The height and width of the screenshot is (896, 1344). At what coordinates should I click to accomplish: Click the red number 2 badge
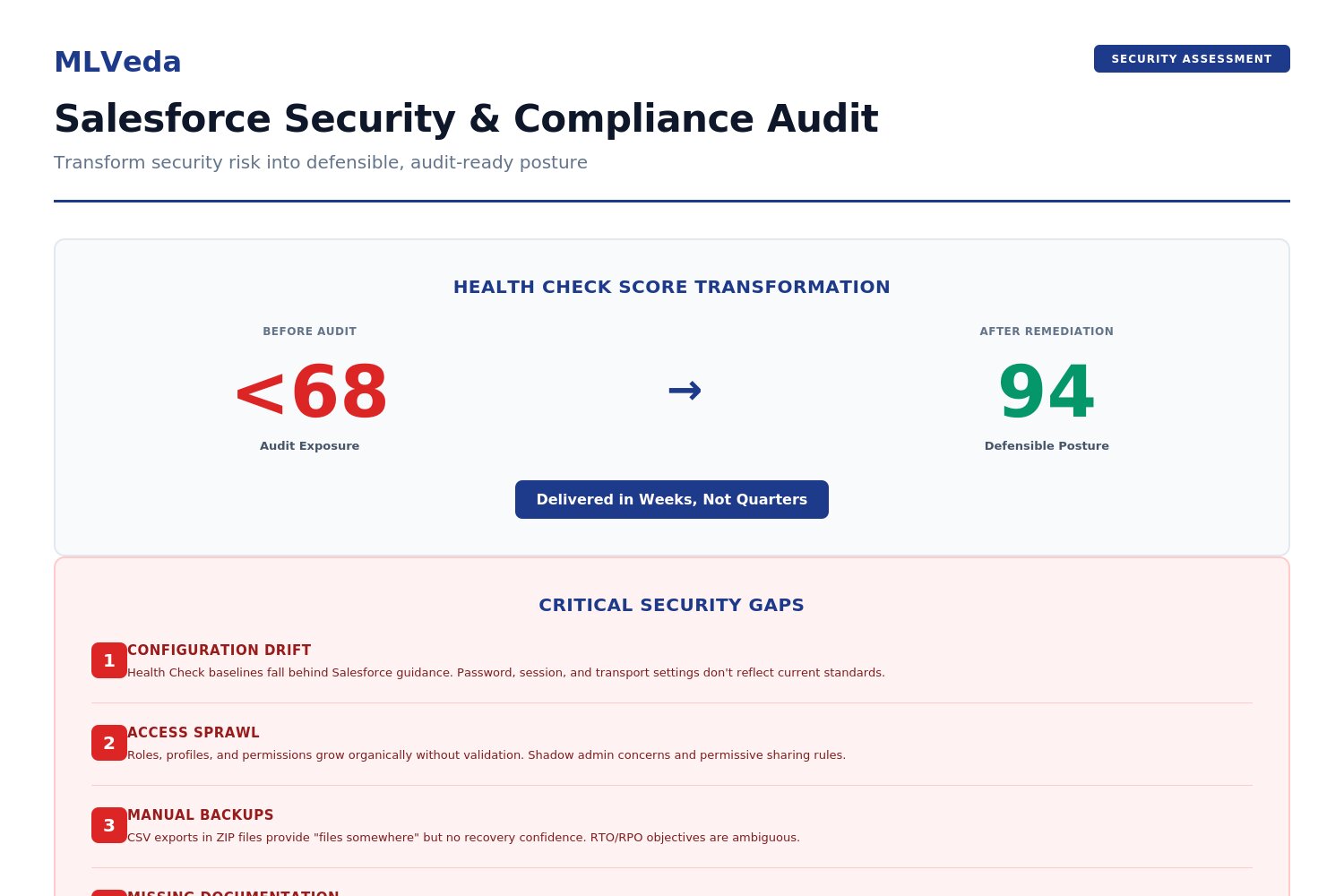tap(108, 743)
